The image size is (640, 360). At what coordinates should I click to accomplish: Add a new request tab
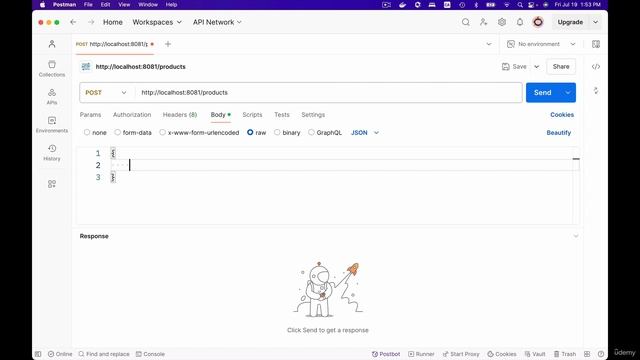tap(168, 44)
